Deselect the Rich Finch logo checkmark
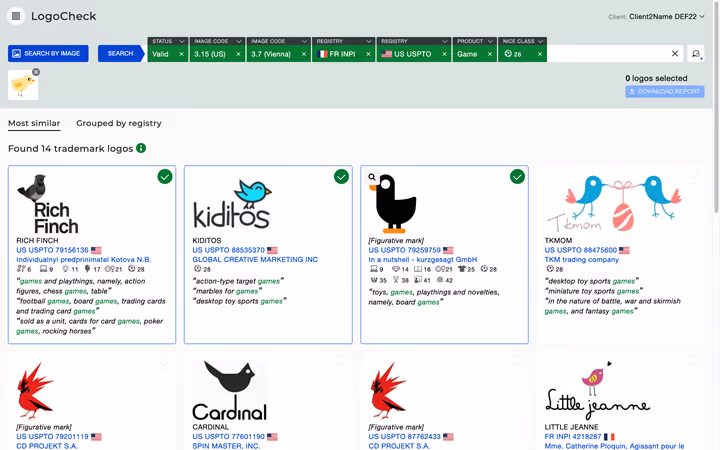Screen dimensions: 720x450 (x=165, y=176)
